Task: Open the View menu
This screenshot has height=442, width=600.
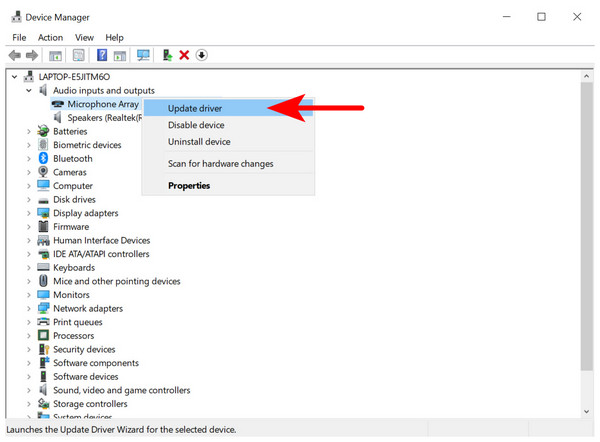Action: coord(84,38)
